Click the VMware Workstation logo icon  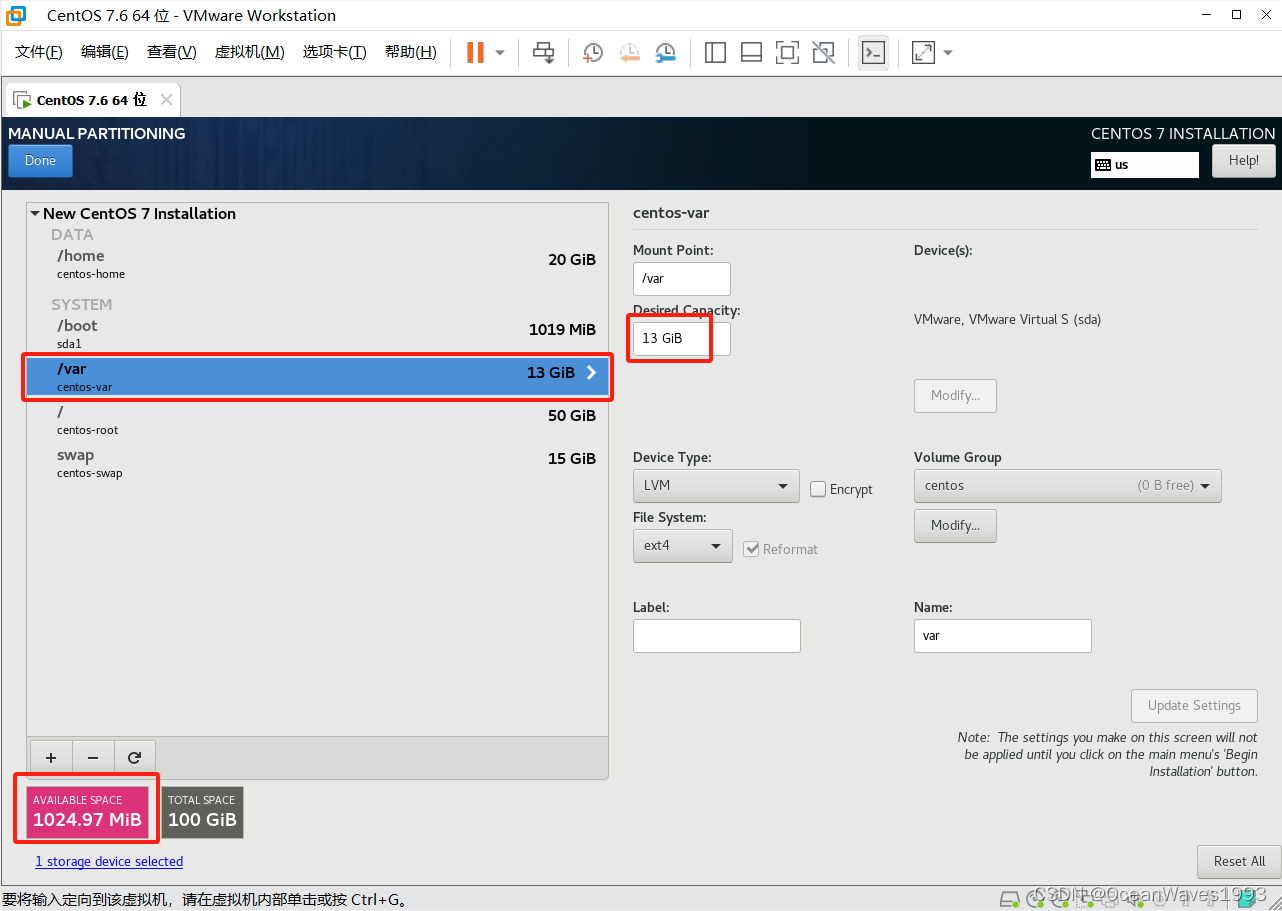(16, 15)
